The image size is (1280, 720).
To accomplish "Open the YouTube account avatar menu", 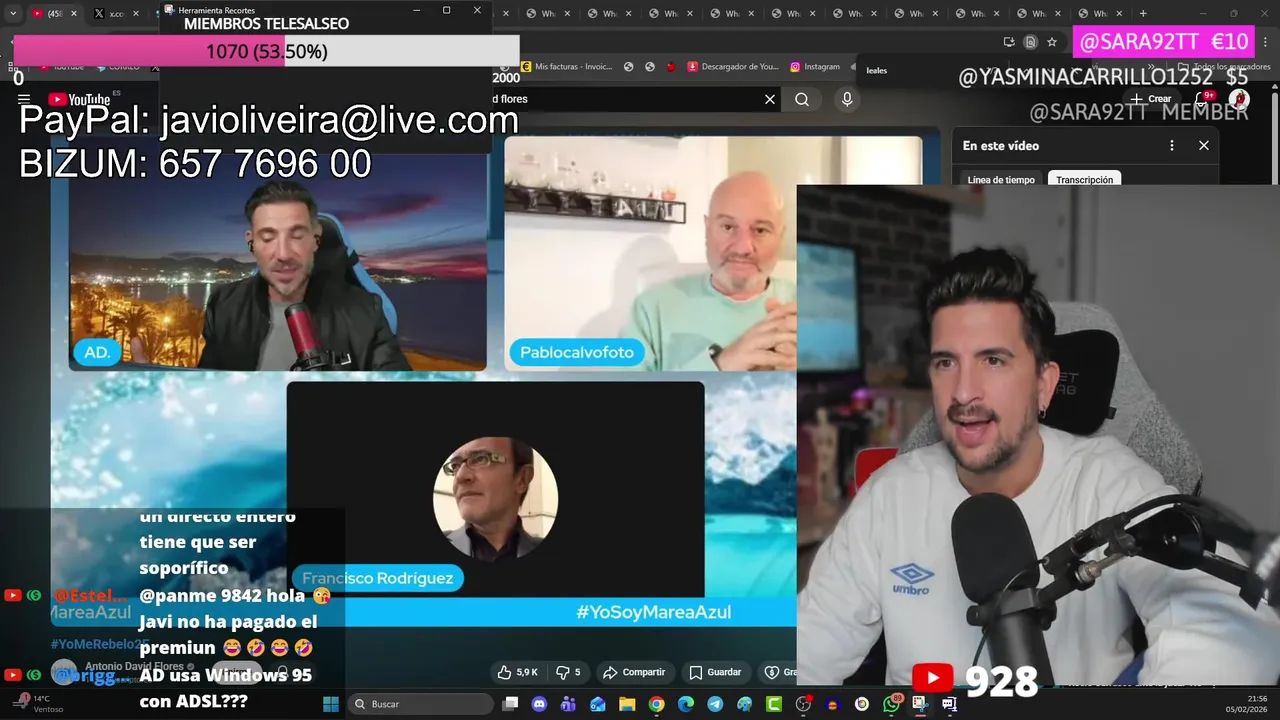I will coord(1239,99).
